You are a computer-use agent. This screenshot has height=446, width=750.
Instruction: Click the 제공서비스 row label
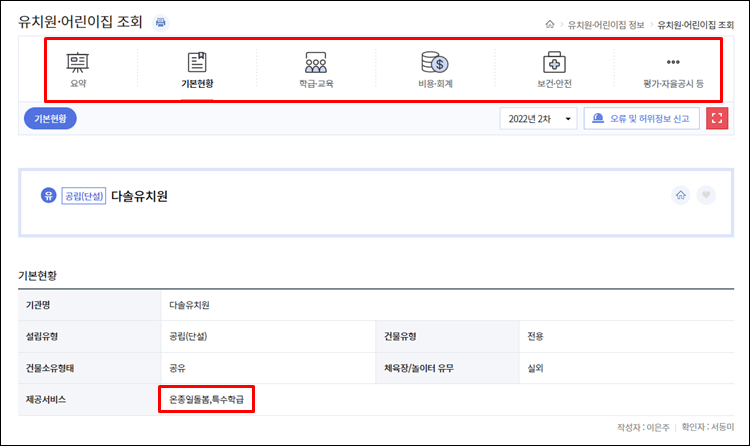click(46, 399)
